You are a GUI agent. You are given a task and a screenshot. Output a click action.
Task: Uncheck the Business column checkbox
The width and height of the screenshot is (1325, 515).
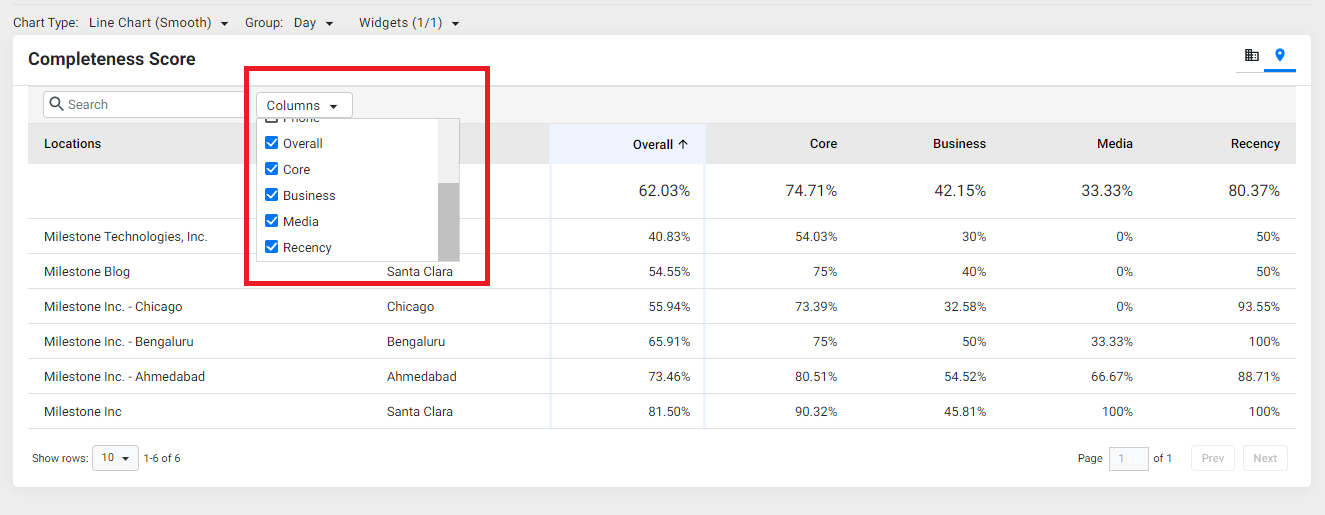pos(271,195)
